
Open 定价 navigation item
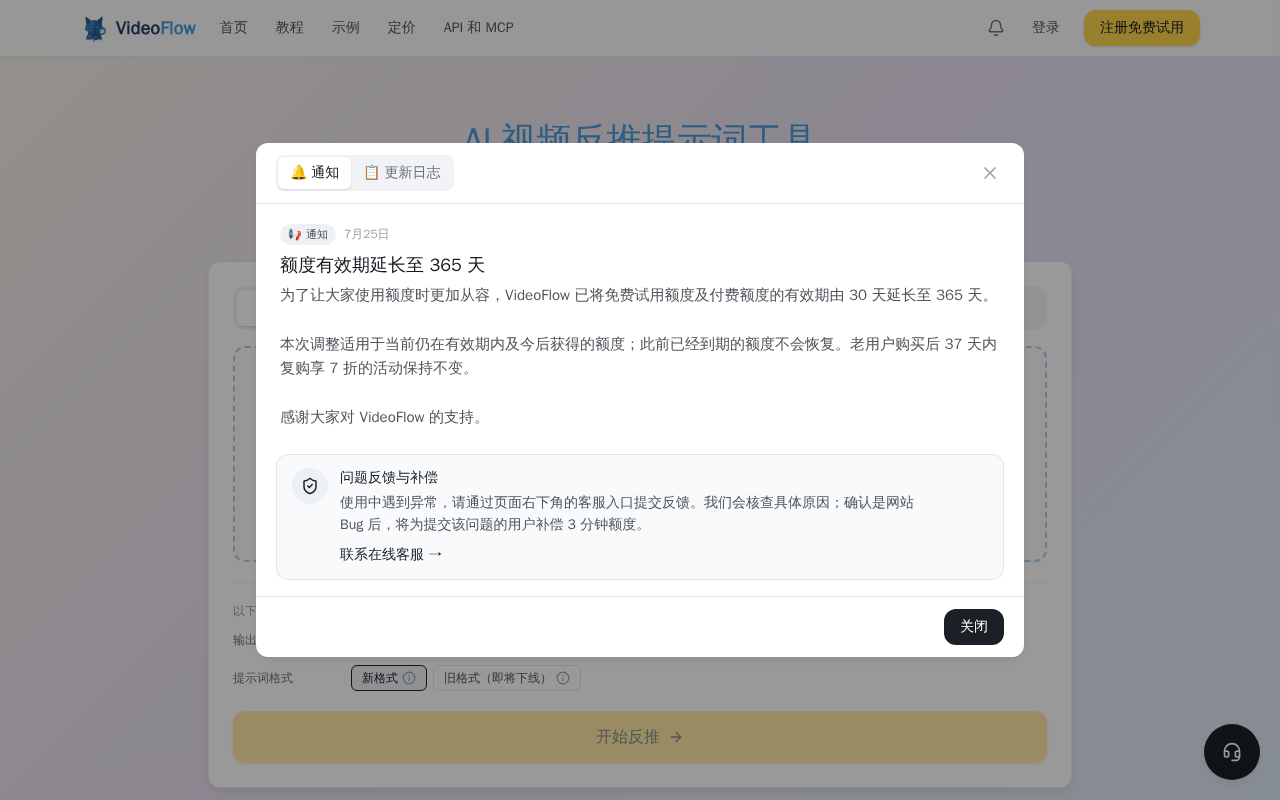pyautogui.click(x=402, y=28)
